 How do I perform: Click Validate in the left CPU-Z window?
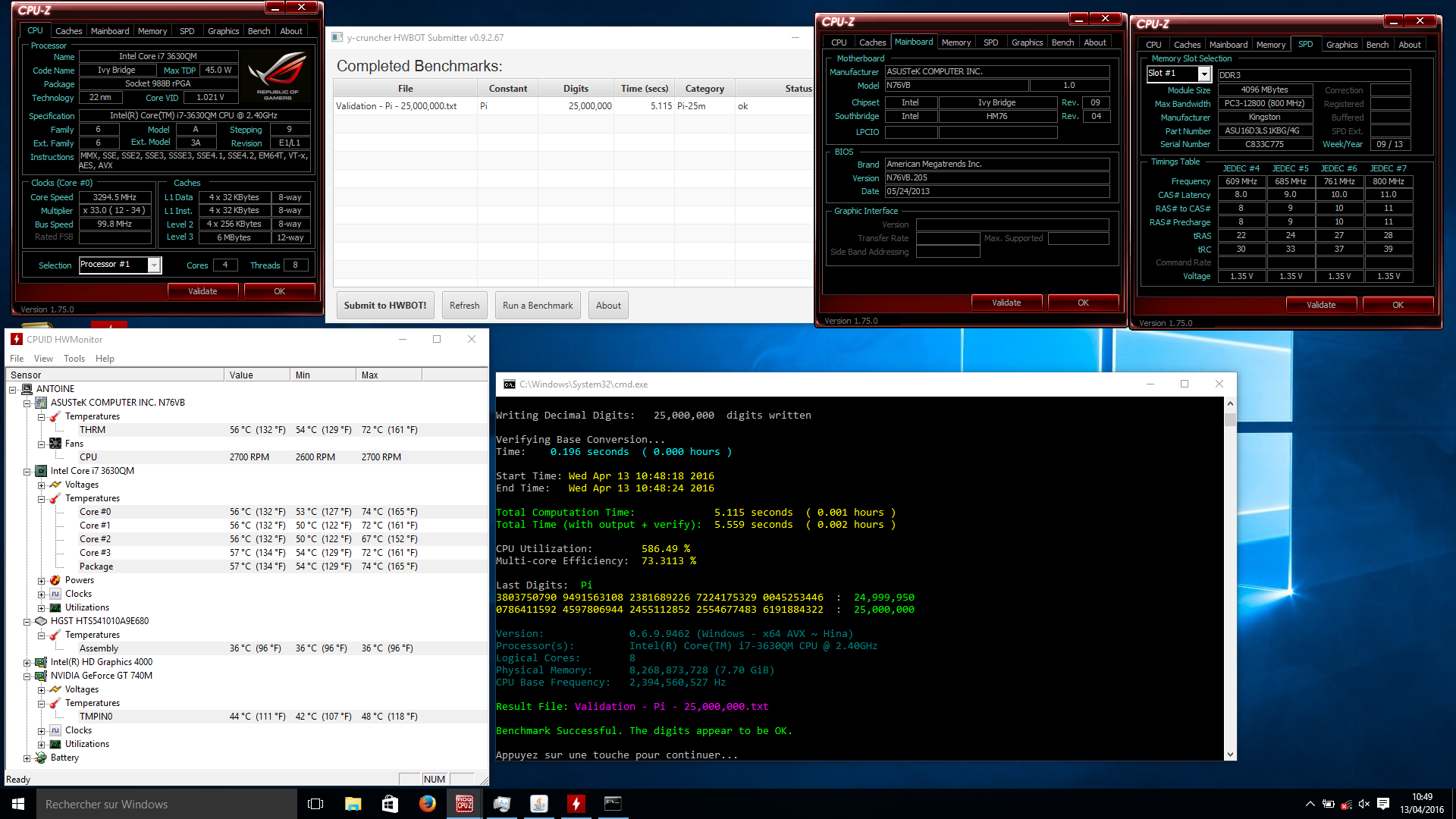202,291
